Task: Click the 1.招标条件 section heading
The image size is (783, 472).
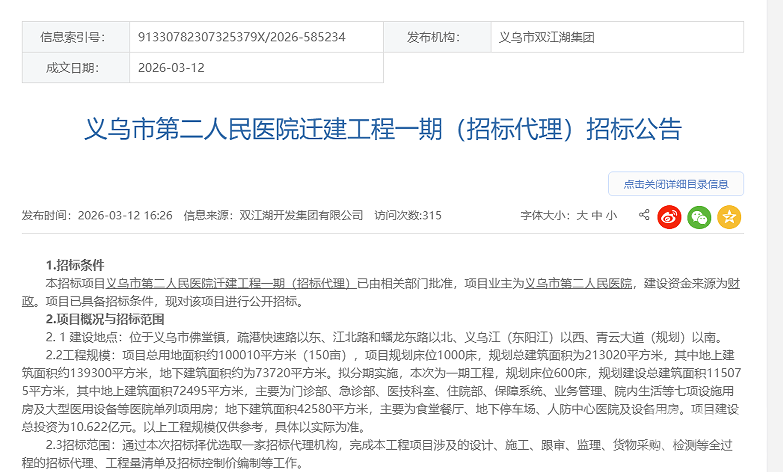Action: click(75, 266)
